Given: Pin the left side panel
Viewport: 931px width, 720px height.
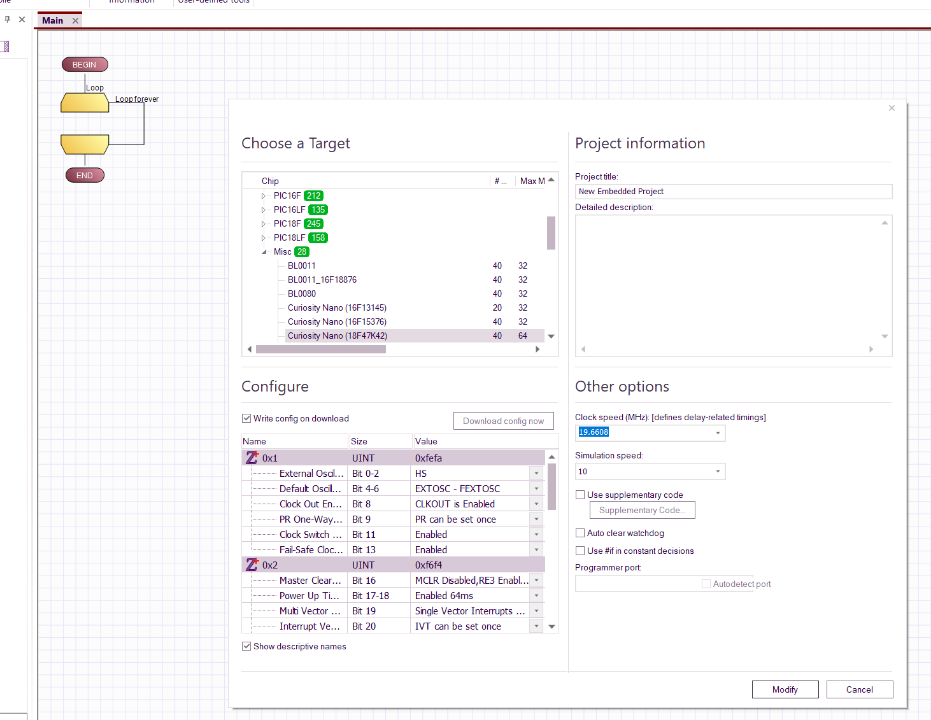Looking at the screenshot, I should pyautogui.click(x=7, y=20).
